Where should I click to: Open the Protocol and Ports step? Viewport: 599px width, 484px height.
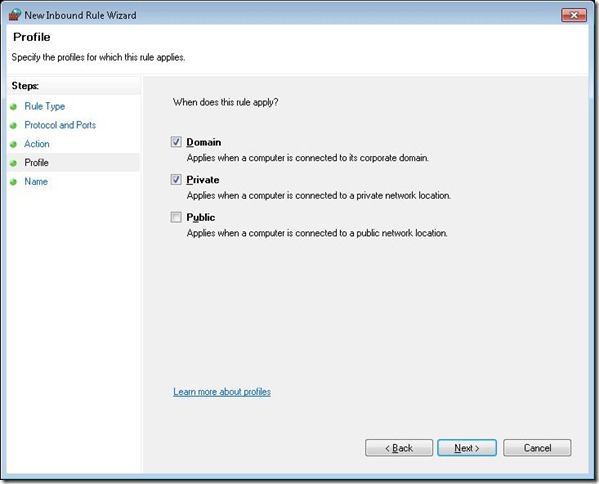60,125
